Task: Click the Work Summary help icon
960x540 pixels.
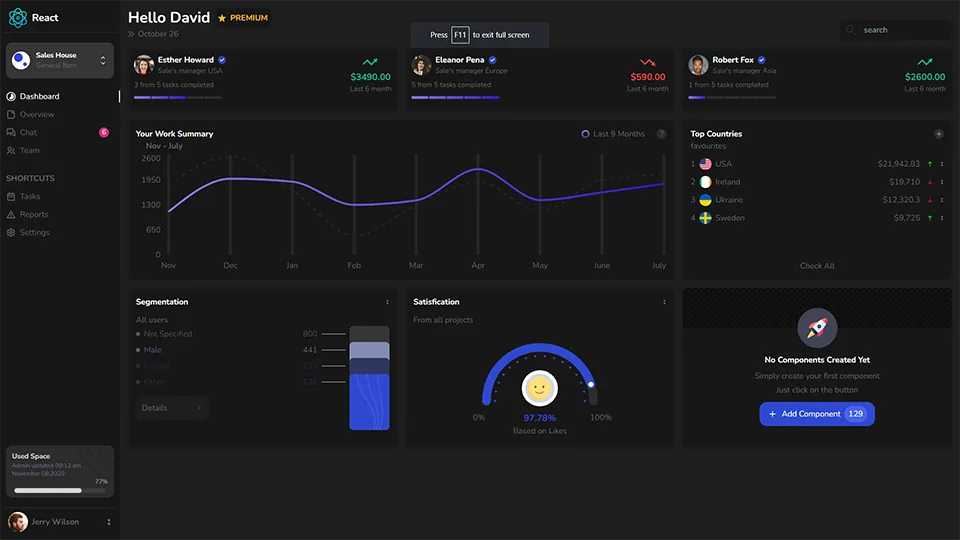Action: tap(661, 134)
